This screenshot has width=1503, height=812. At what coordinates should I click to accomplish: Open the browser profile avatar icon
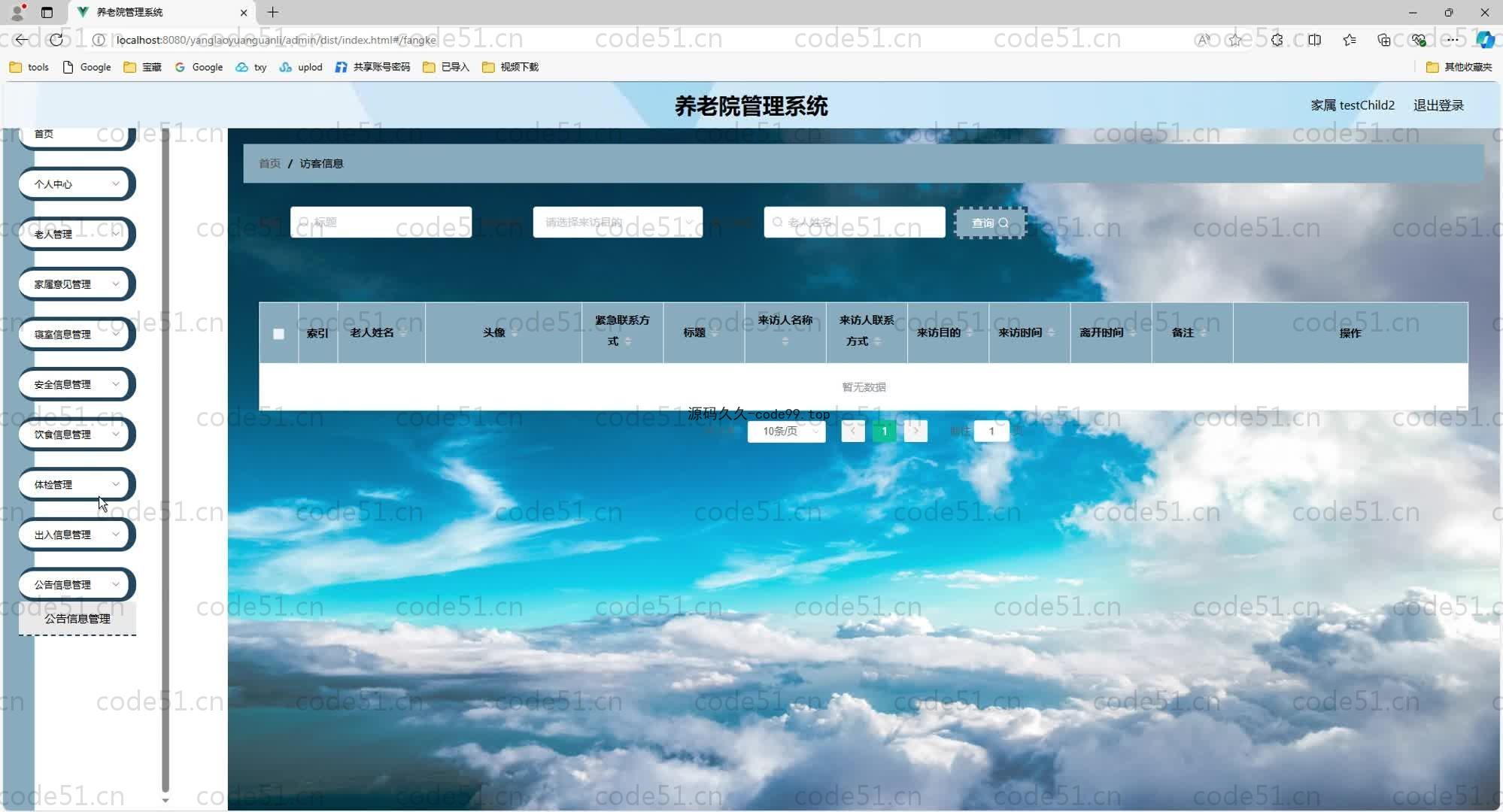(x=18, y=12)
